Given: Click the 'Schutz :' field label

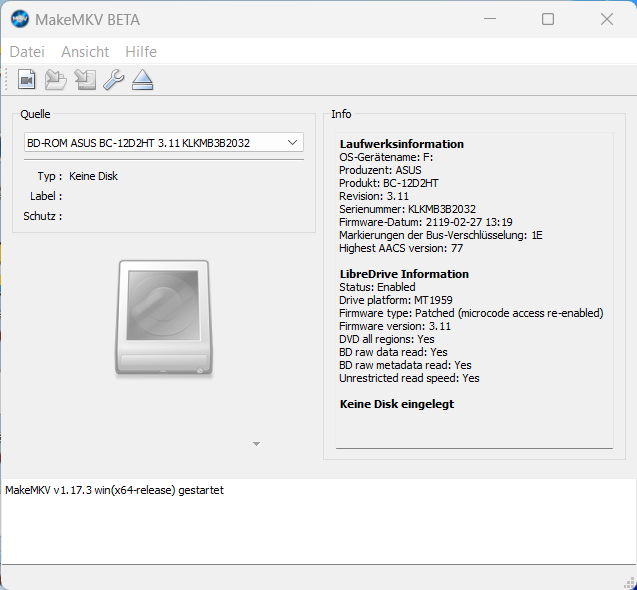Looking at the screenshot, I should coord(43,216).
